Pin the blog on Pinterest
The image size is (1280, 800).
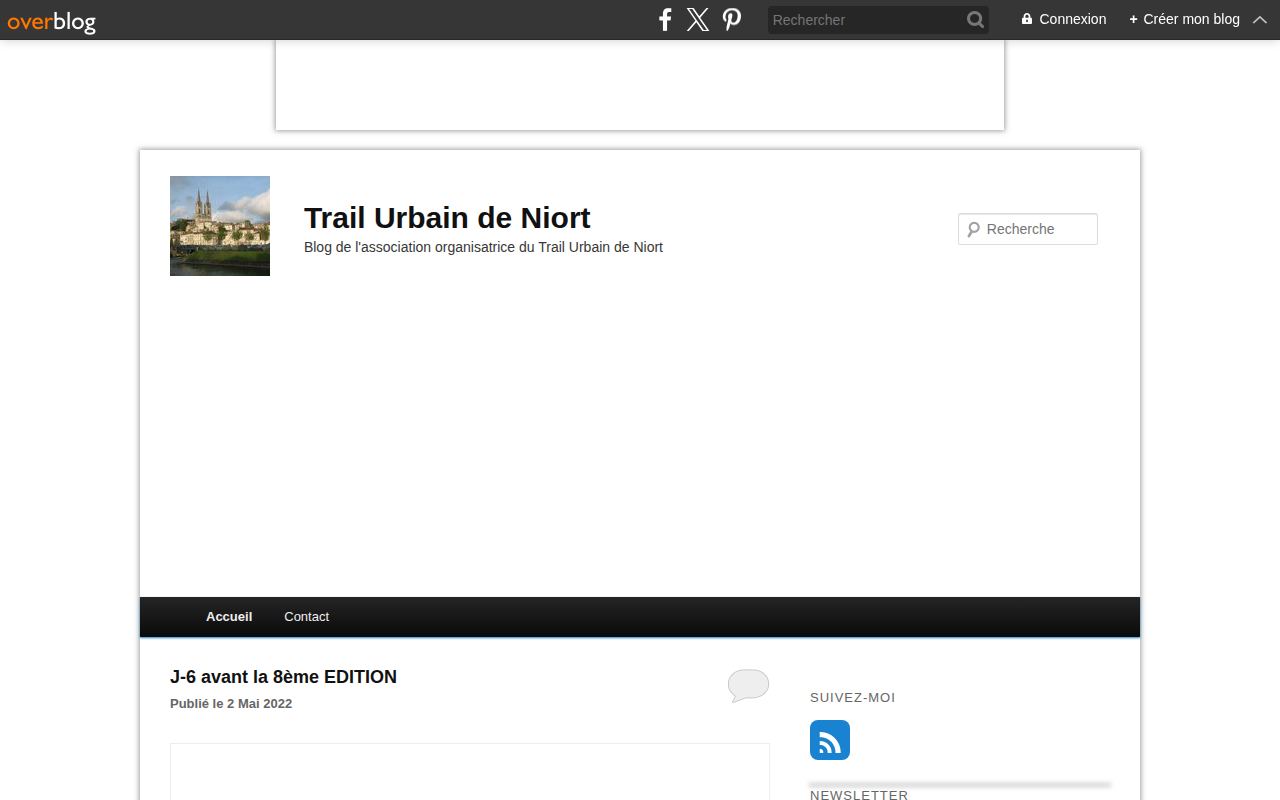pyautogui.click(x=732, y=19)
